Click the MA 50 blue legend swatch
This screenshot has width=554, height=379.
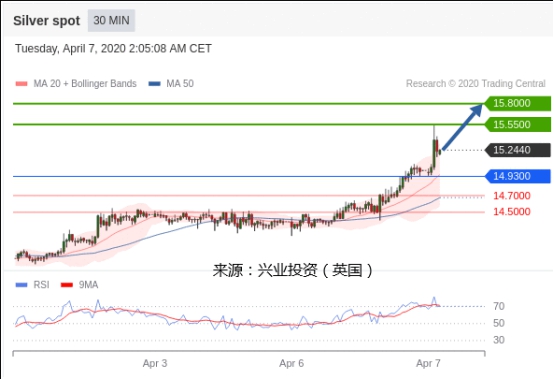click(154, 84)
